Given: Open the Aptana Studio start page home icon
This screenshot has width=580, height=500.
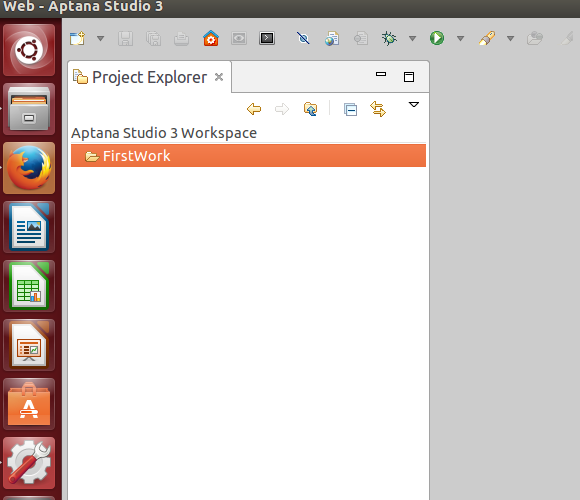Looking at the screenshot, I should [x=211, y=38].
